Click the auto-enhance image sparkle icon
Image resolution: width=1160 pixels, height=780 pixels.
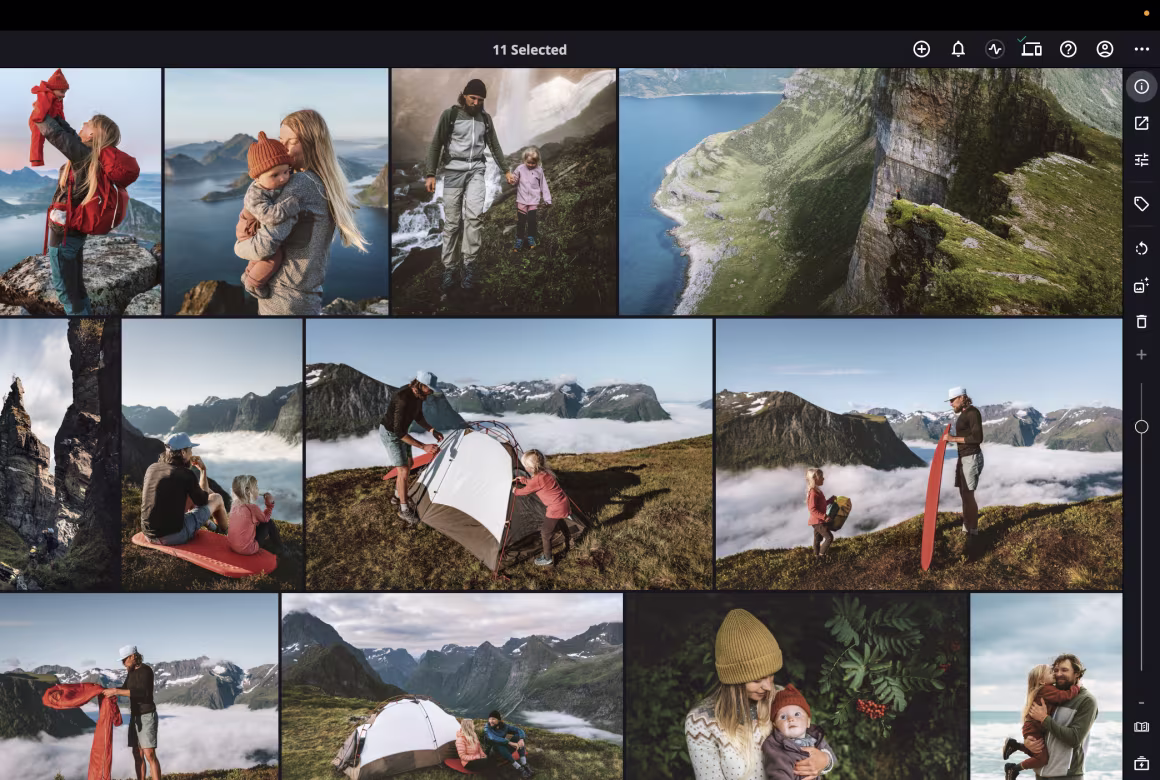coord(1141,286)
